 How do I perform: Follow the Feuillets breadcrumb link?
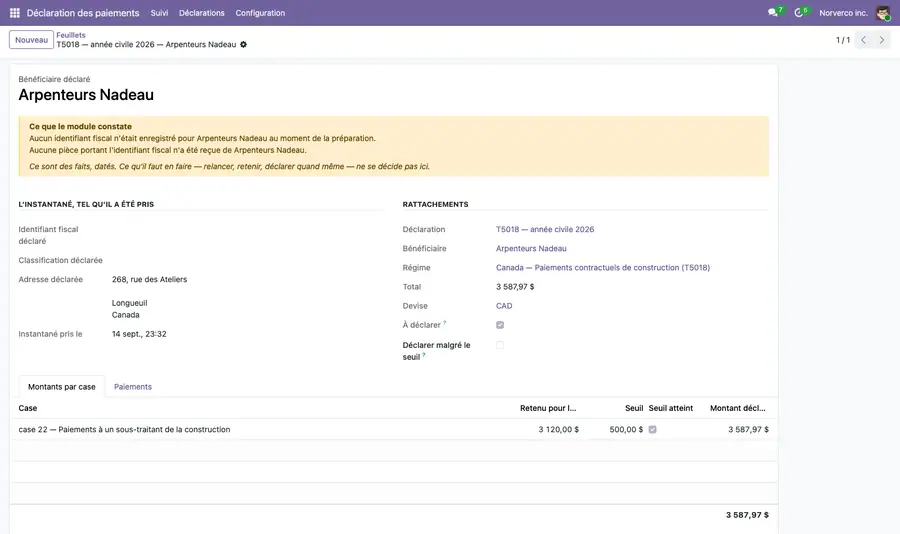pos(71,35)
